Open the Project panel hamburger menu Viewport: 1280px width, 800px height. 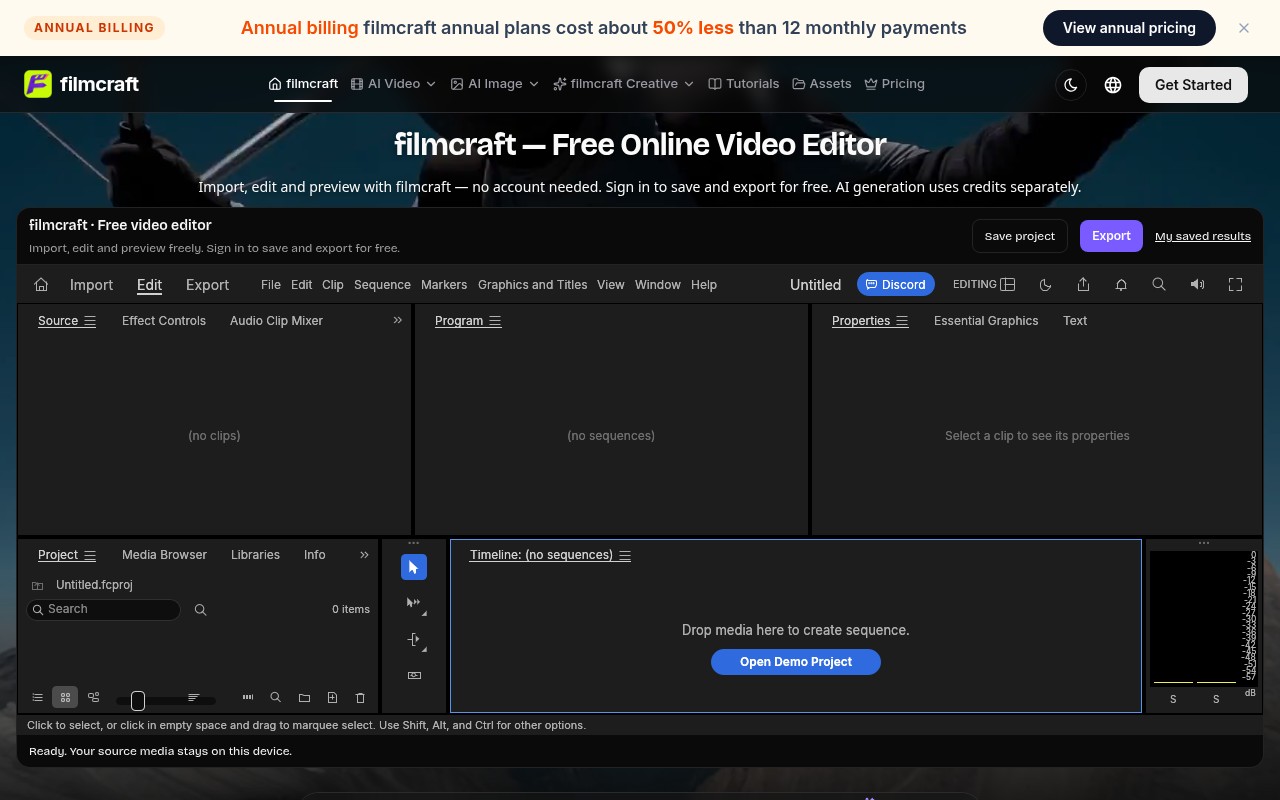[90, 555]
